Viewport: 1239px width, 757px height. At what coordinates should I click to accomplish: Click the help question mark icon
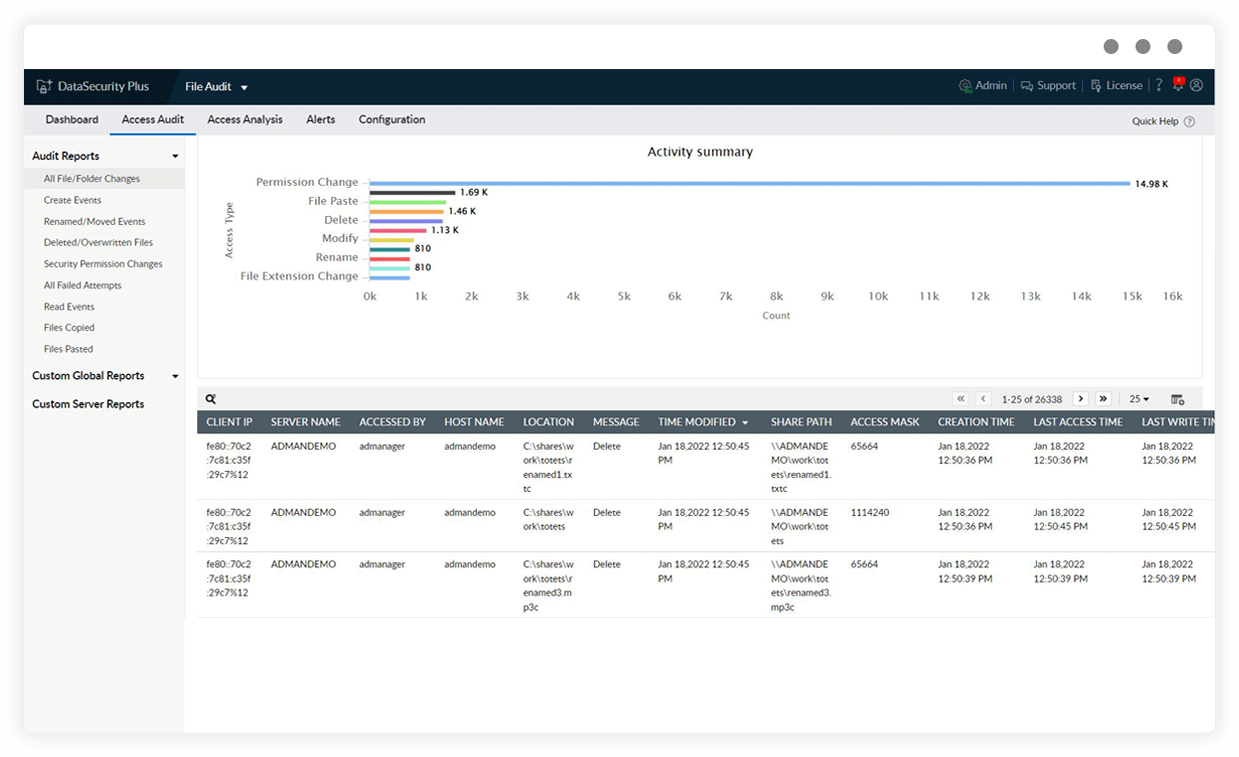click(1158, 86)
